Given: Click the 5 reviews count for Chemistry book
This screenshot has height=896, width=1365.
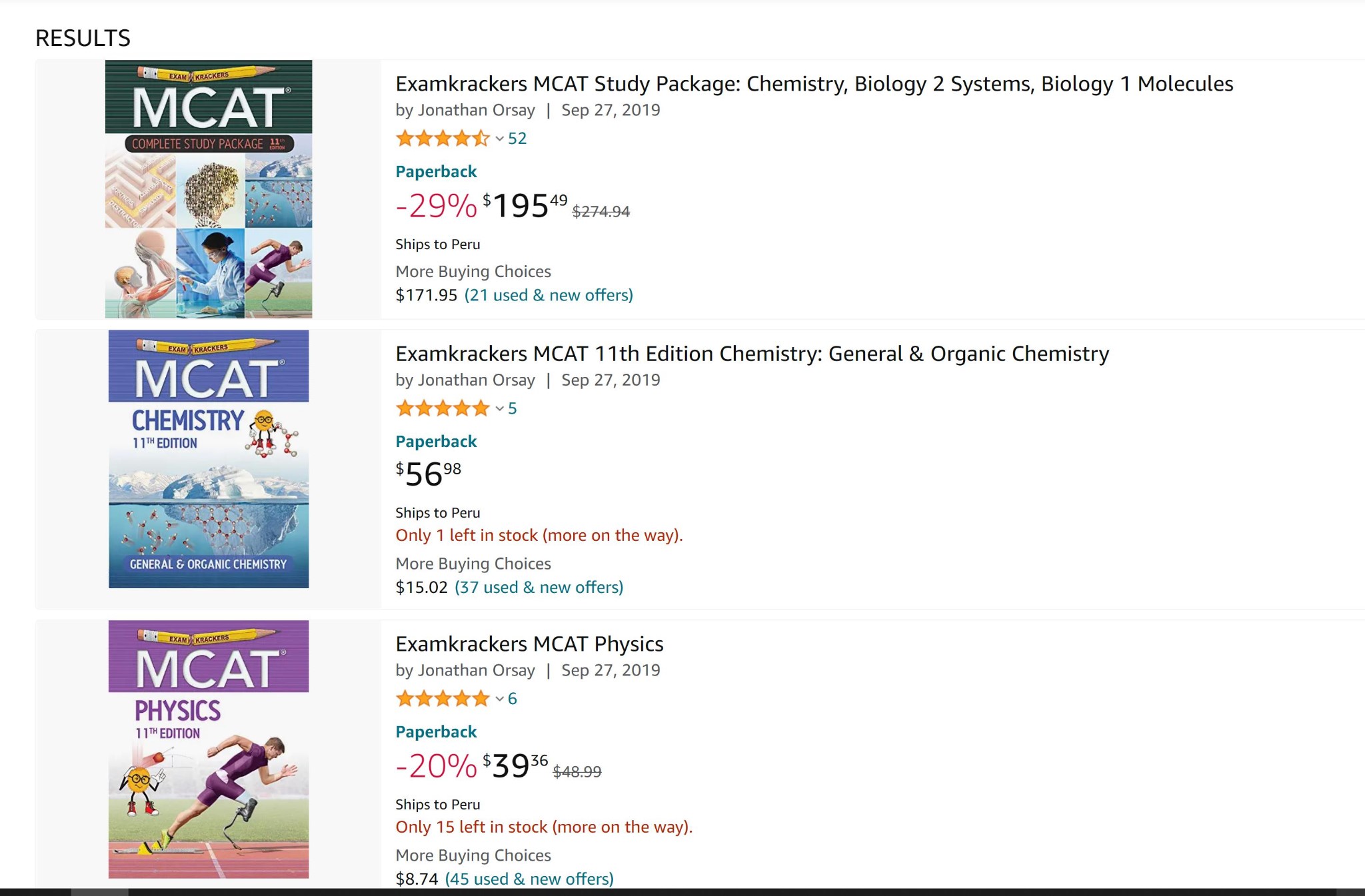Looking at the screenshot, I should pyautogui.click(x=512, y=408).
